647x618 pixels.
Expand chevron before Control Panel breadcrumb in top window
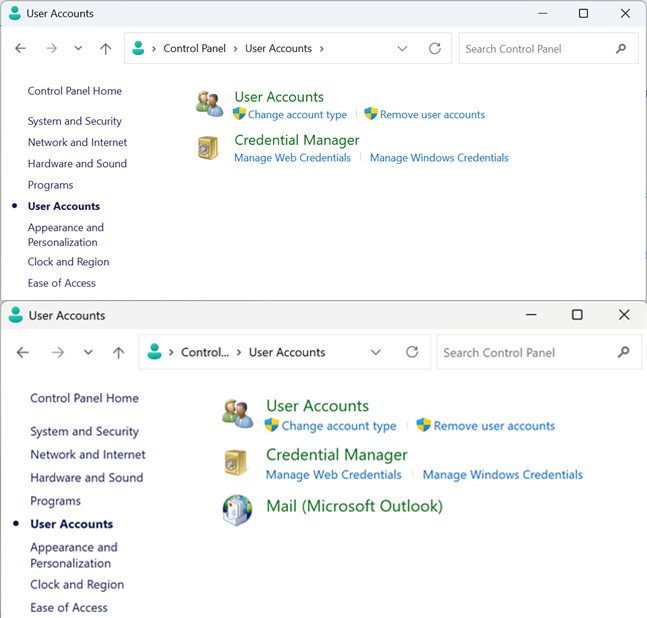(x=154, y=49)
